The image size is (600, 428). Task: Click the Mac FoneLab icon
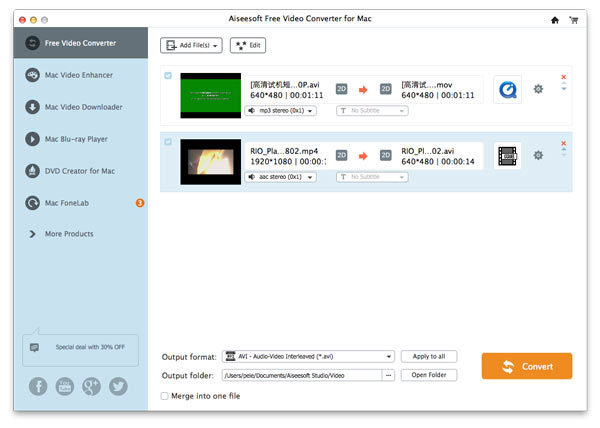pos(33,203)
